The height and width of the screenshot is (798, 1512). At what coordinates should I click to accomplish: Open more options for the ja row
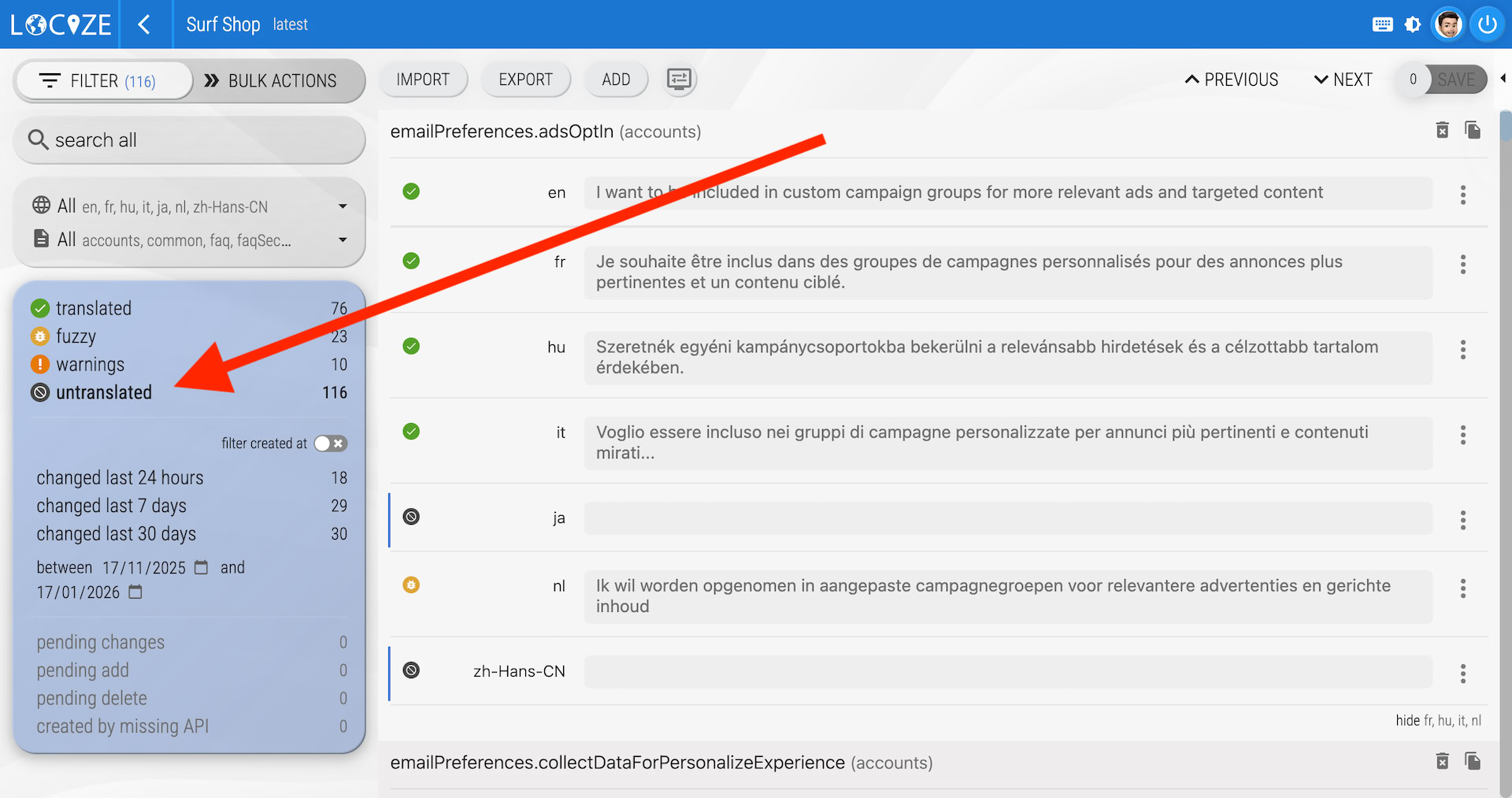(x=1462, y=520)
